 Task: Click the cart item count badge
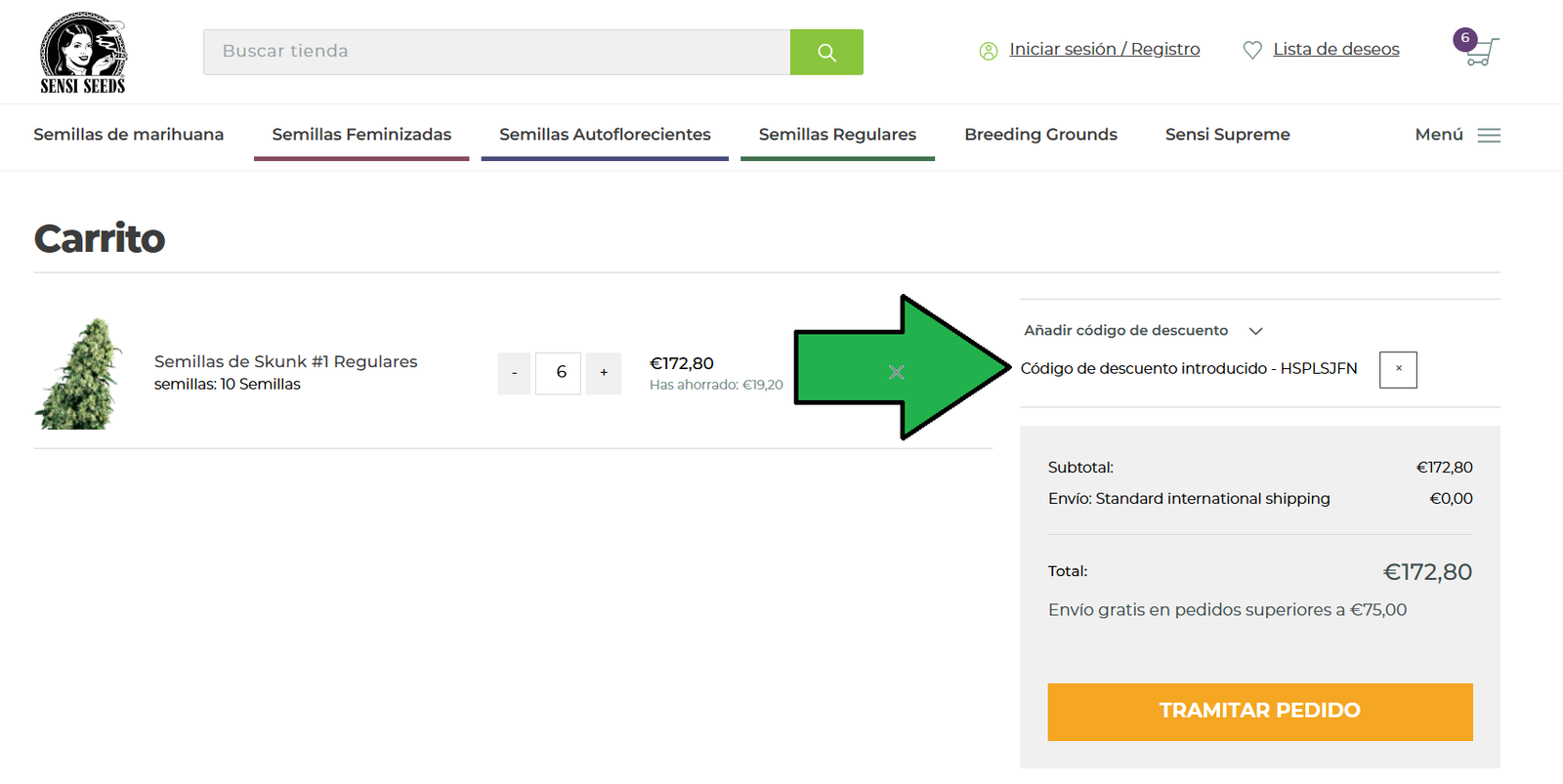[x=1464, y=39]
